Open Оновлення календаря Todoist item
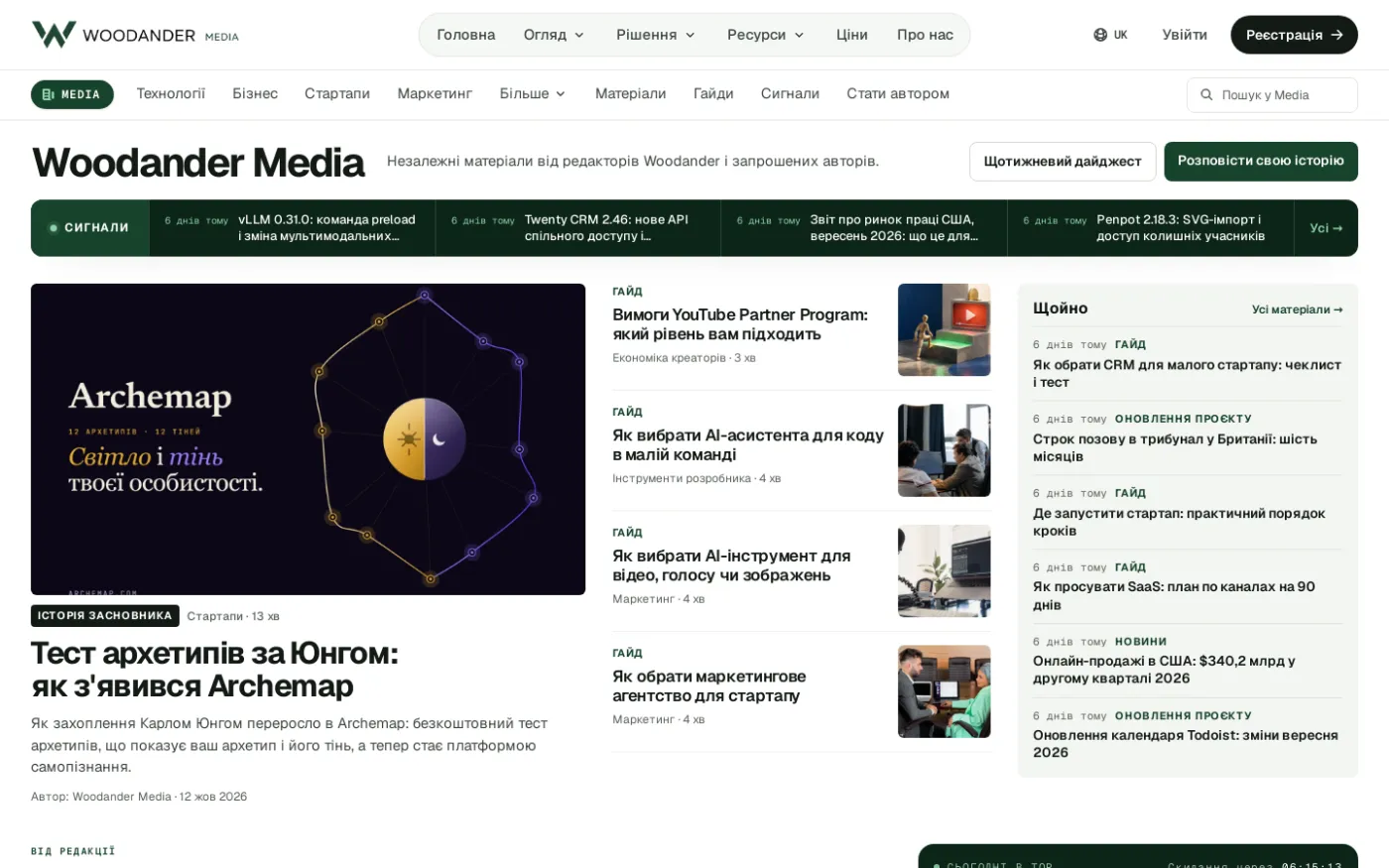The width and height of the screenshot is (1389, 868). 1186,744
